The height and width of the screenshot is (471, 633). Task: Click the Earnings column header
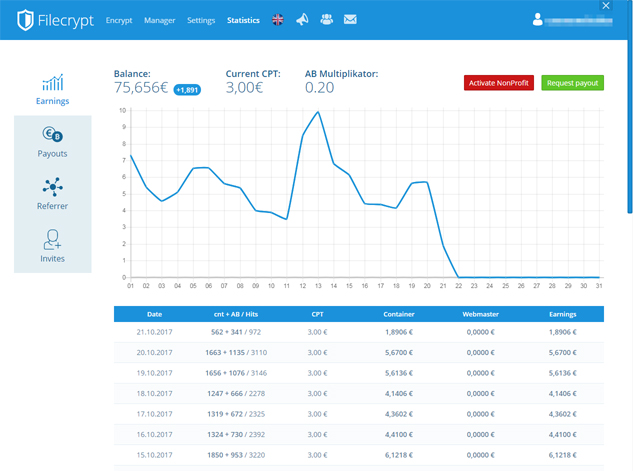pyautogui.click(x=562, y=314)
